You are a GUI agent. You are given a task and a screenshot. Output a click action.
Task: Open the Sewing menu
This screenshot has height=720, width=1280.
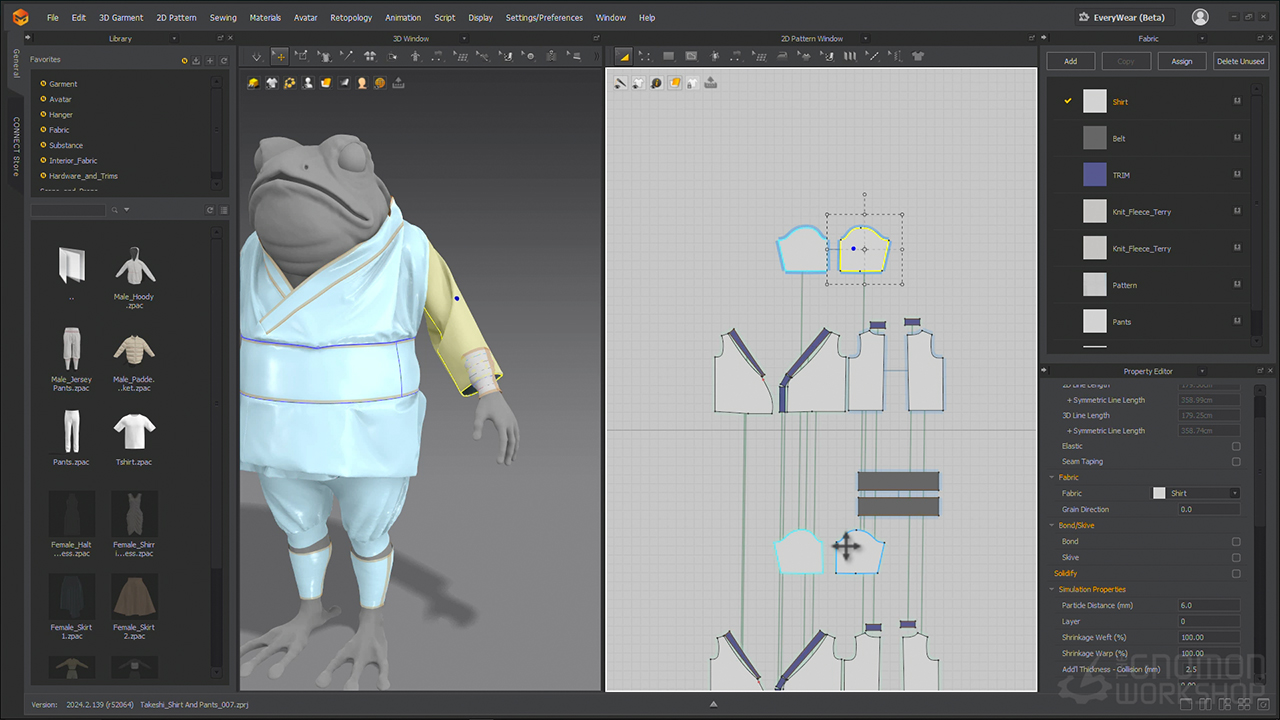[223, 18]
